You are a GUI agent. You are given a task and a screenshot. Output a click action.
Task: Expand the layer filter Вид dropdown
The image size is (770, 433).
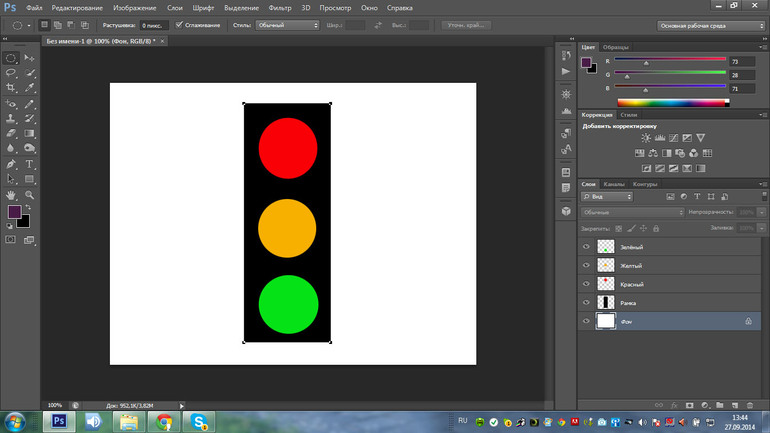(608, 197)
